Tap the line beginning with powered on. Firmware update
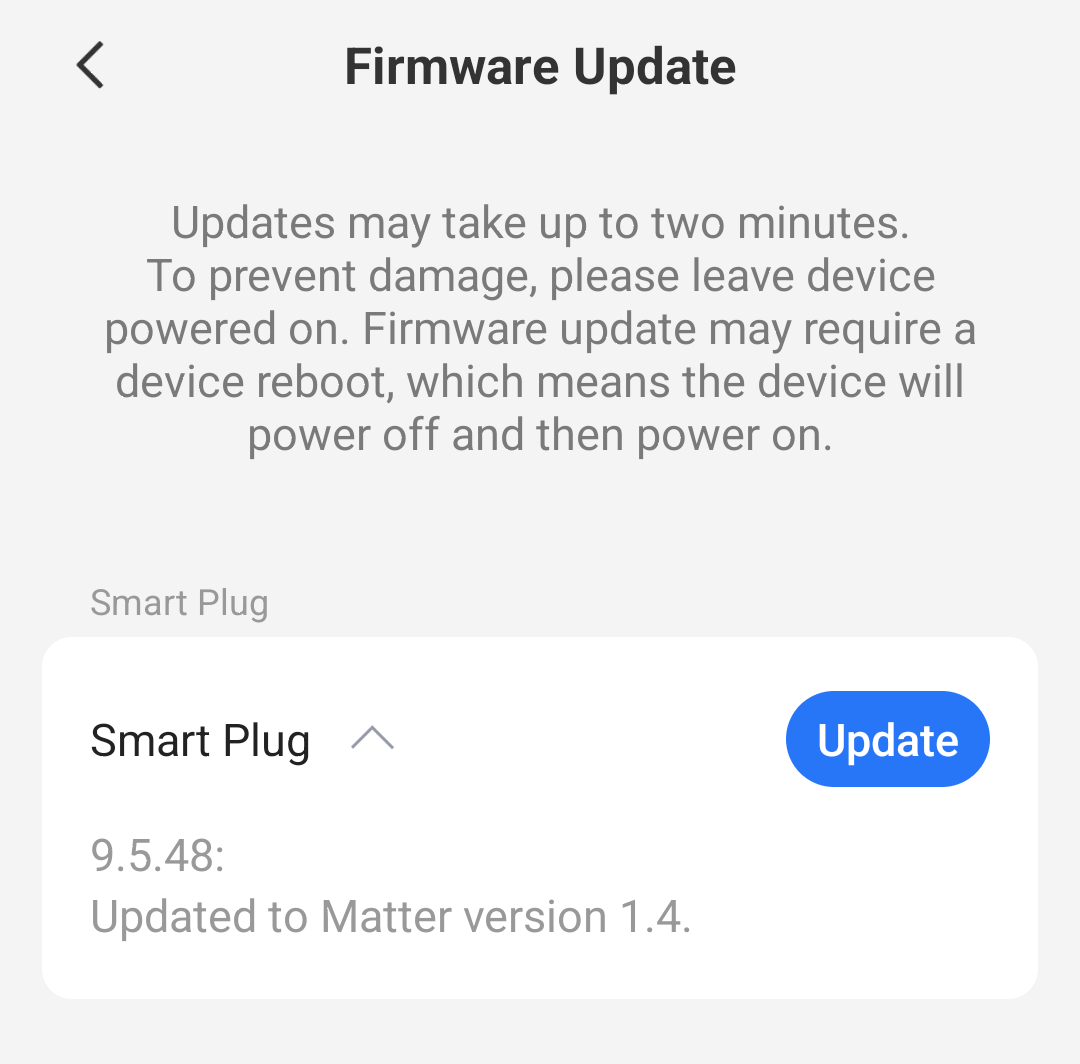Viewport: 1080px width, 1064px height. point(540,329)
